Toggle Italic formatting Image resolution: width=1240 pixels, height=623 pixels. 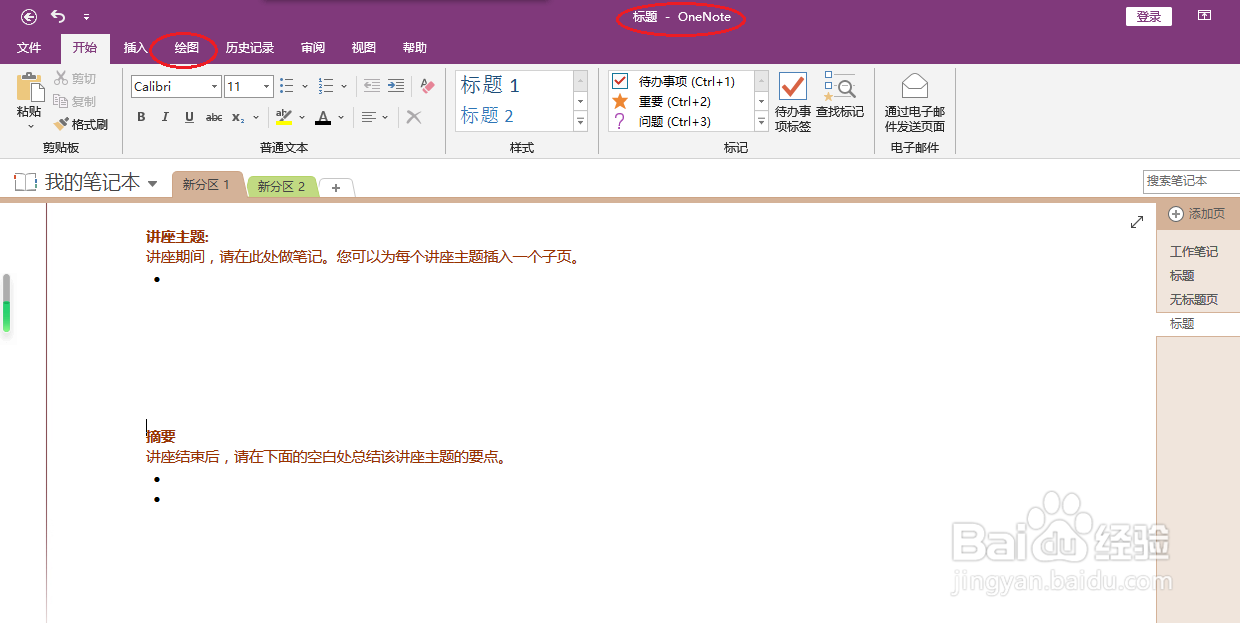point(165,117)
